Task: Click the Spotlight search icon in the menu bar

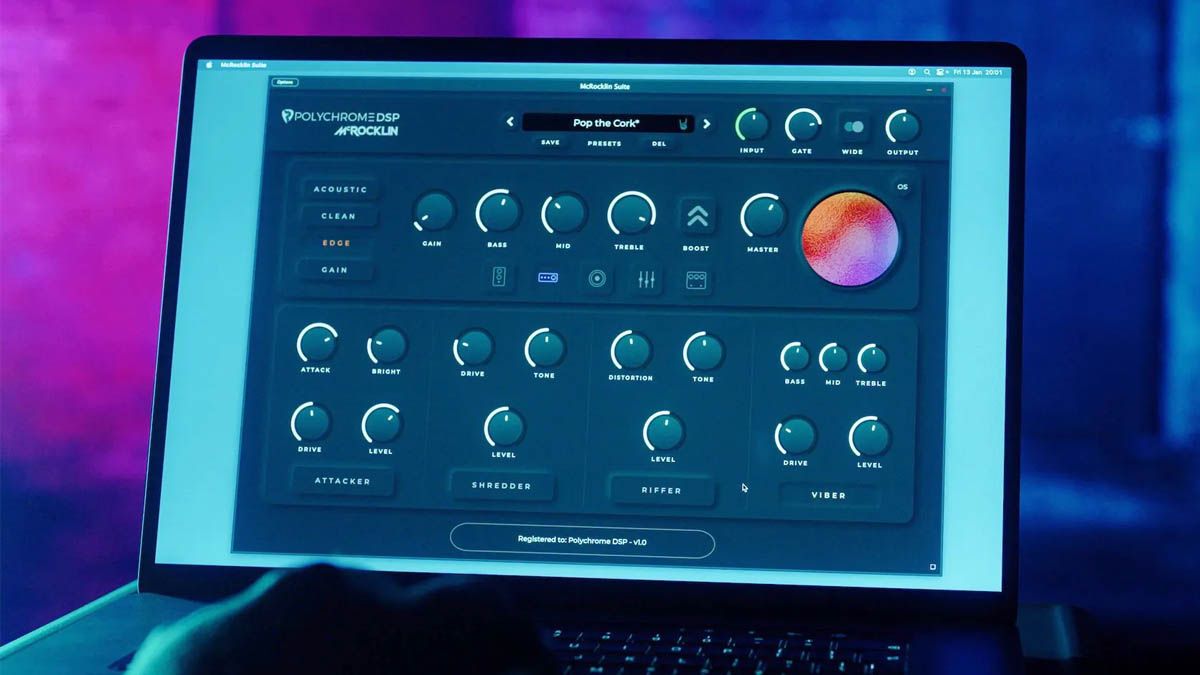Action: pos(926,72)
